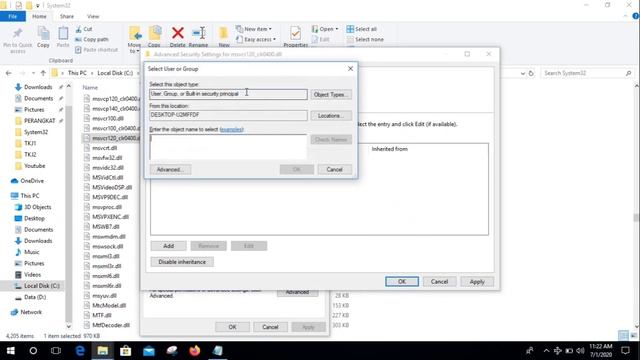
Task: Open the Windows Start menu
Action: 11,351
